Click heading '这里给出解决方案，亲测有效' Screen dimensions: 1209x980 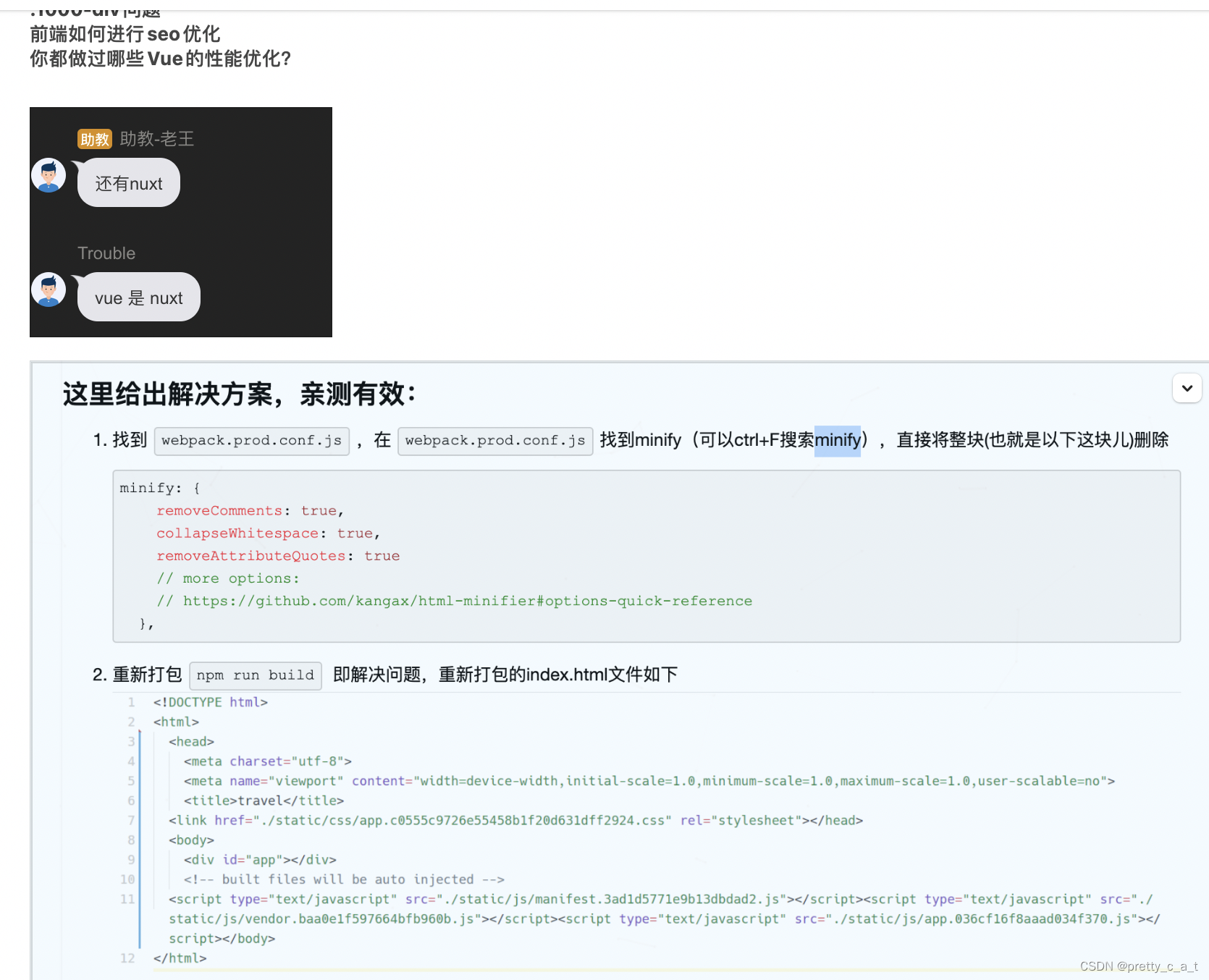click(240, 394)
